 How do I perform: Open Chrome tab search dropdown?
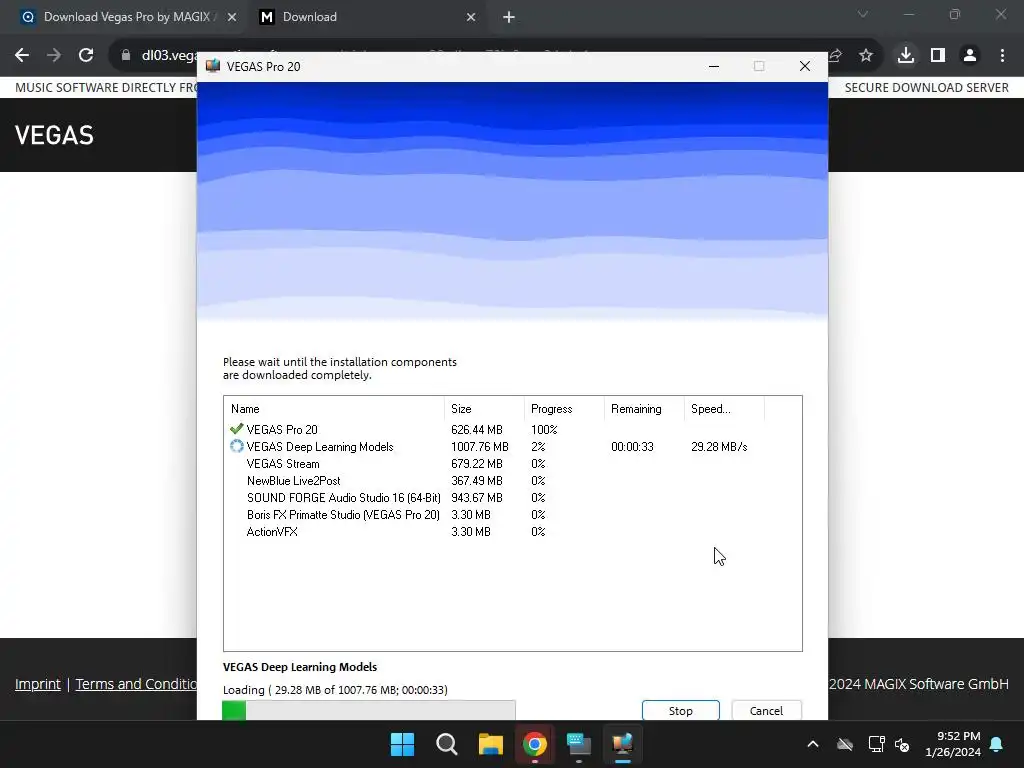pyautogui.click(x=863, y=14)
